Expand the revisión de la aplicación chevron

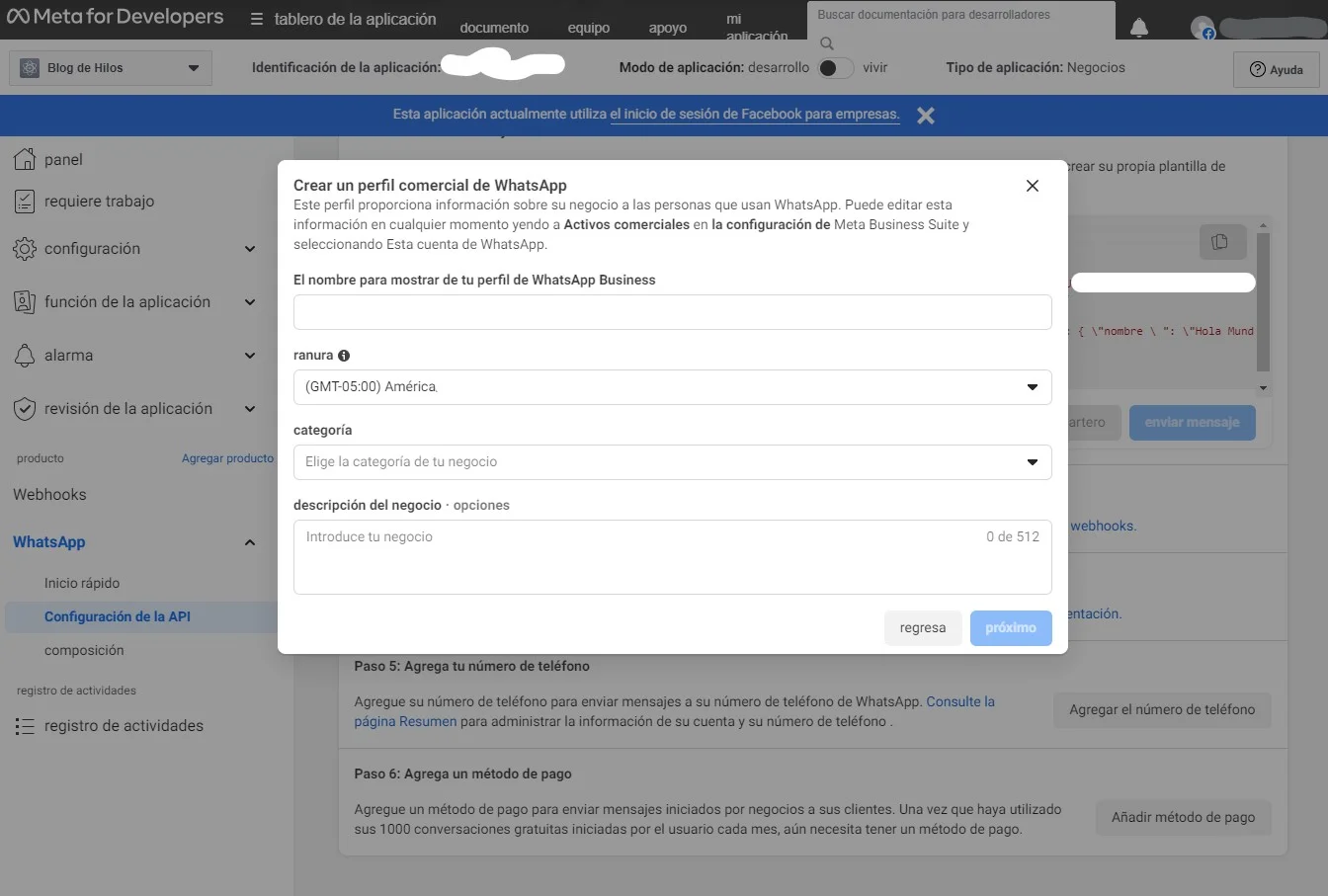[250, 409]
